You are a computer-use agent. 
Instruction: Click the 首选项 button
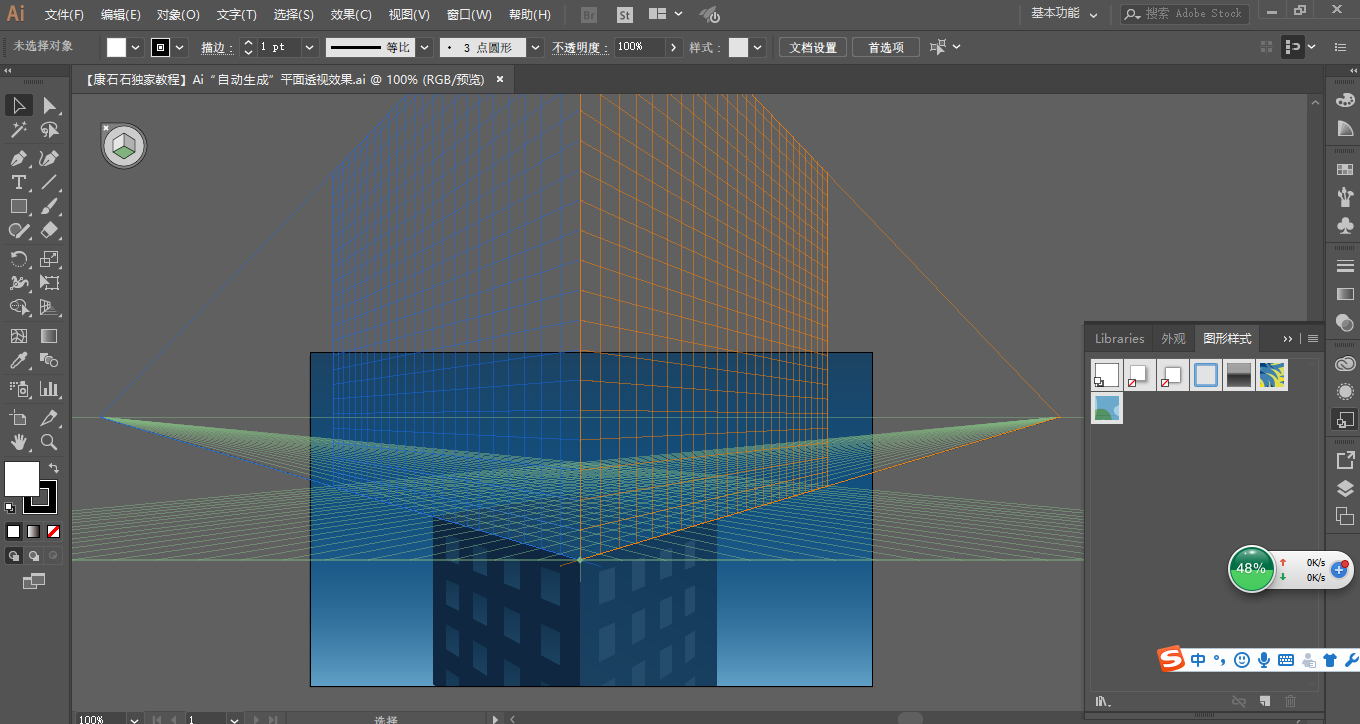tap(886, 47)
